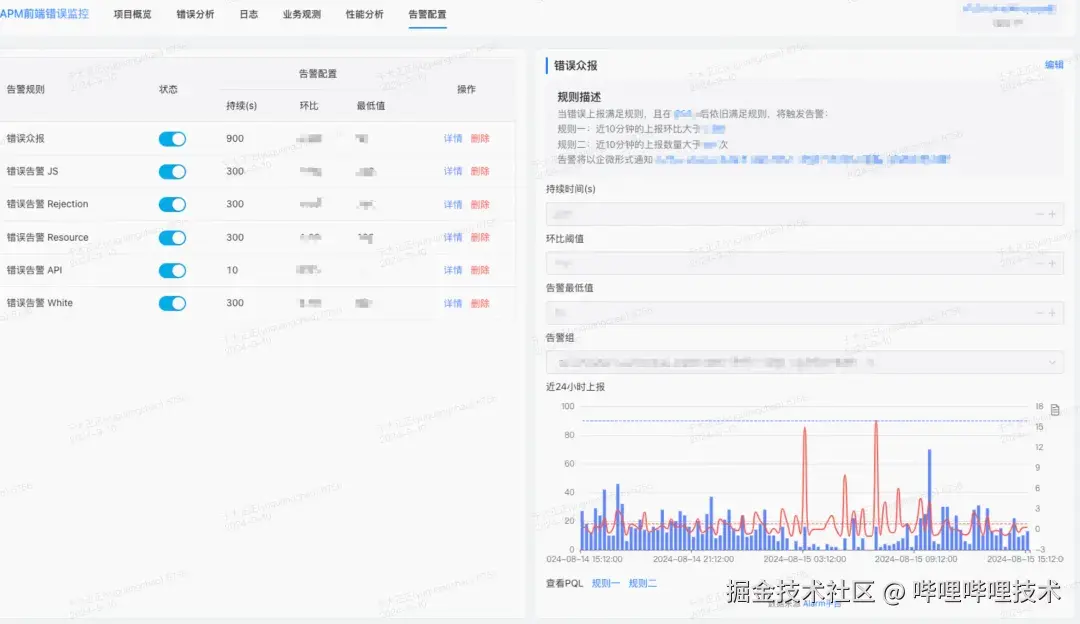Switch to the 日志 tab
Viewport: 1080px width, 624px height.
pyautogui.click(x=248, y=14)
